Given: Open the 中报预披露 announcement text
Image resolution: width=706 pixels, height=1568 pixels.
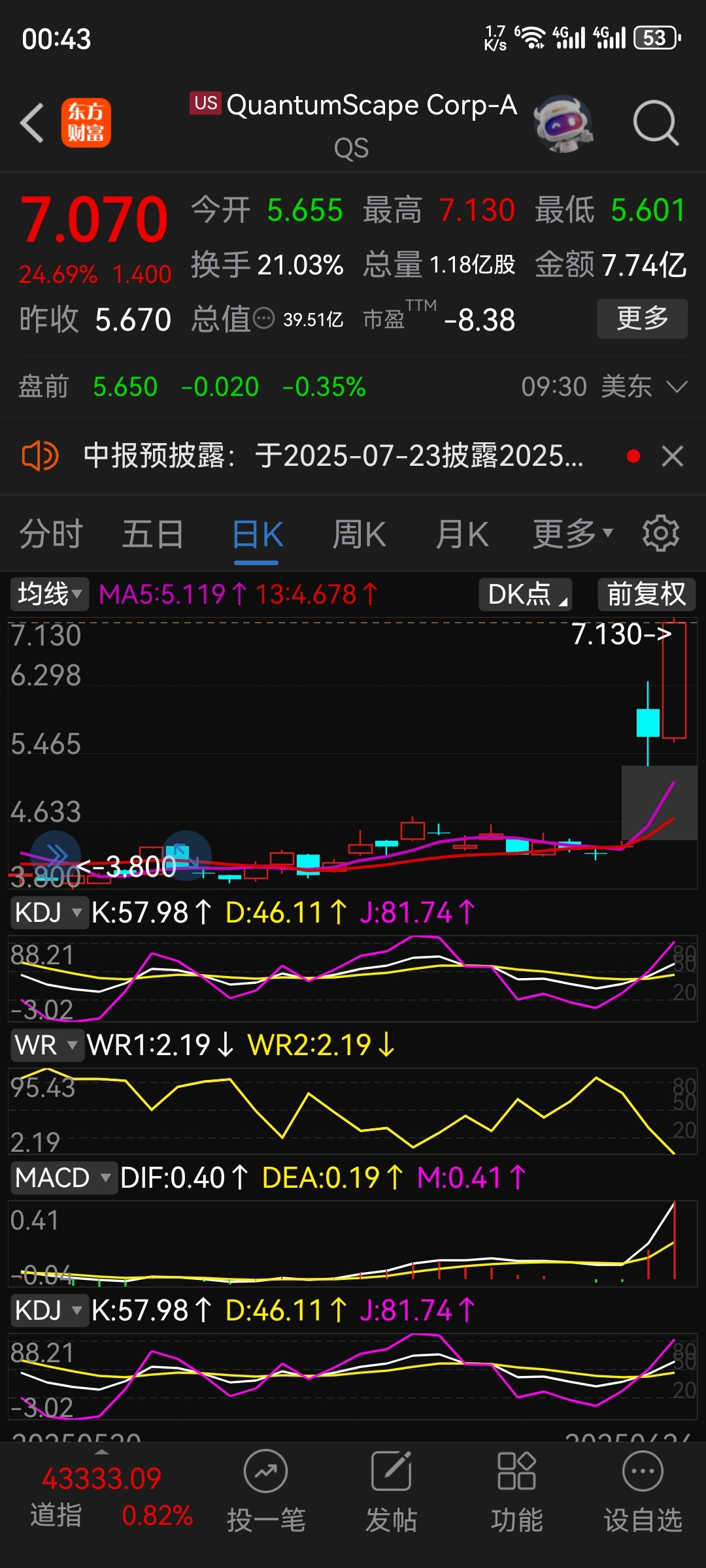Looking at the screenshot, I should pos(333,455).
